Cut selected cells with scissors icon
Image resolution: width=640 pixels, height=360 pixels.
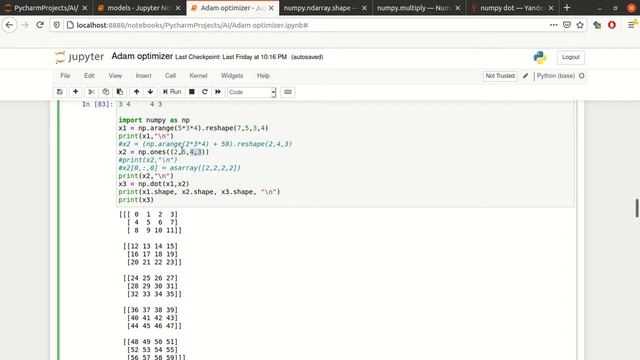[91, 92]
